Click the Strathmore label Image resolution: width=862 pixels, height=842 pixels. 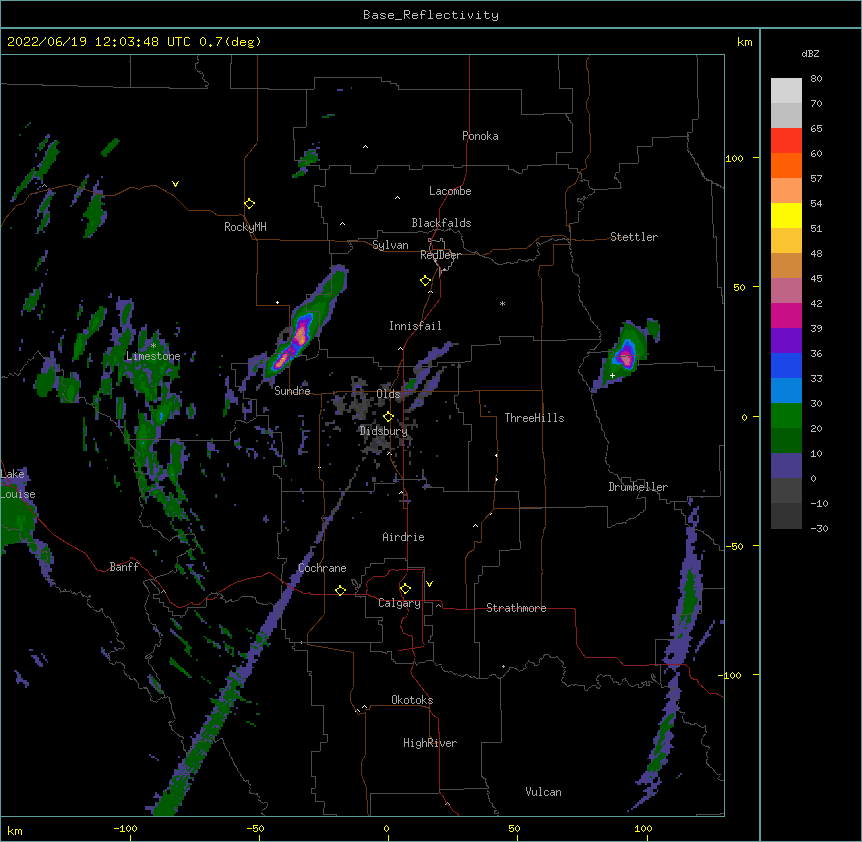(516, 608)
